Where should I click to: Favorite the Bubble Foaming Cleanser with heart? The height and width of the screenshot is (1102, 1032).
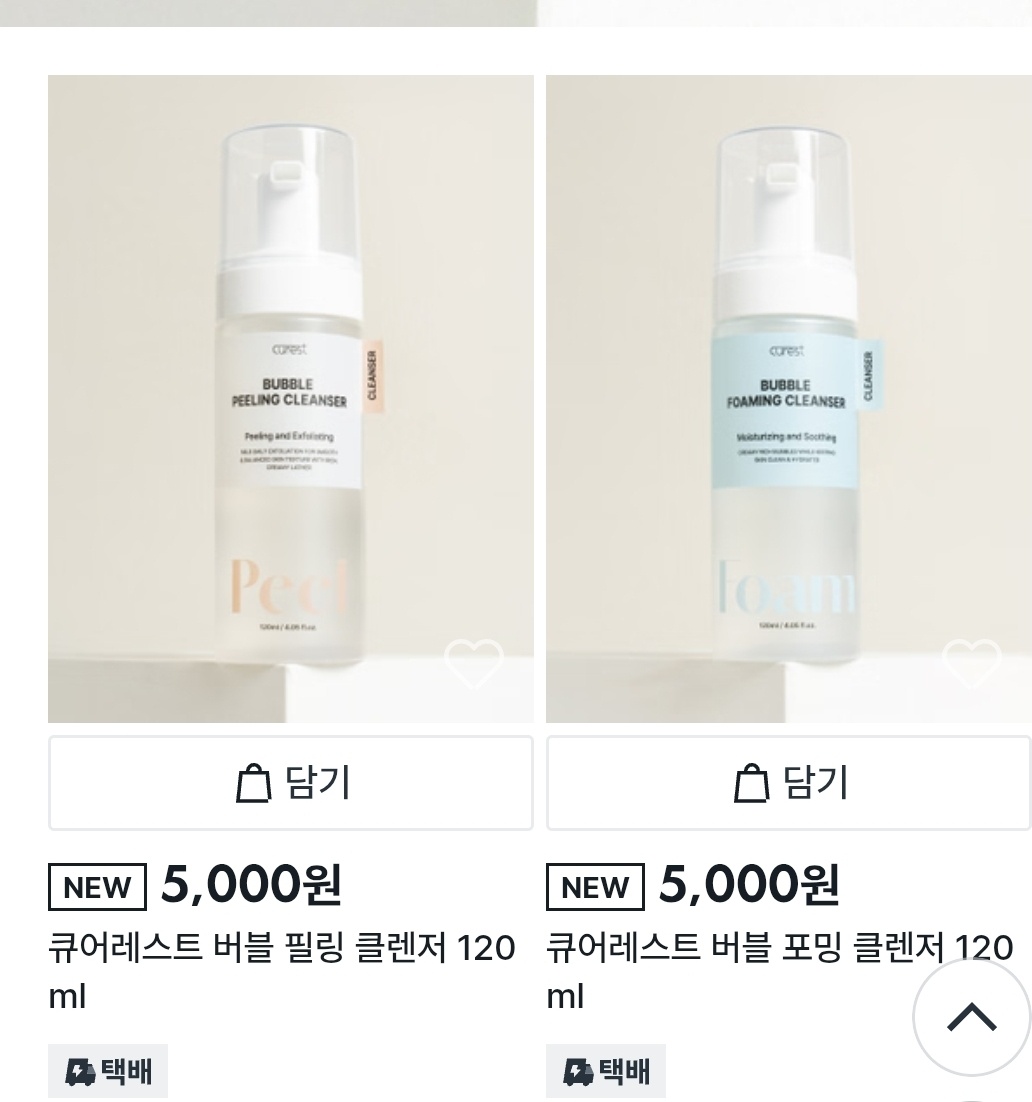(972, 663)
